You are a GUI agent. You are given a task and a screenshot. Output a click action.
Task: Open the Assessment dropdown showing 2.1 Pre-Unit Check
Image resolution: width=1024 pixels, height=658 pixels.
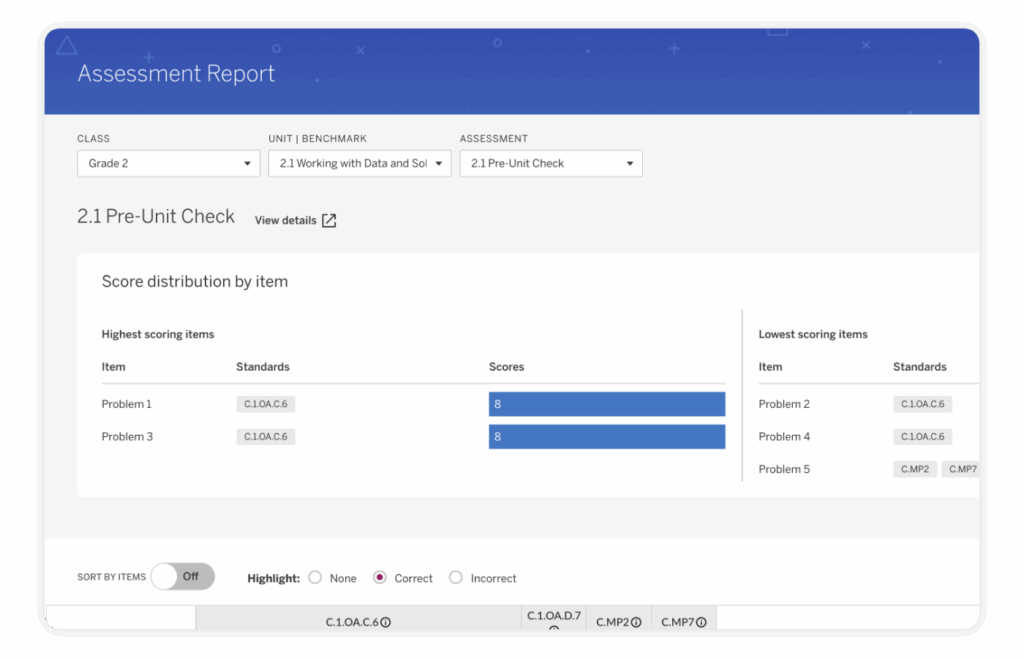click(x=550, y=163)
